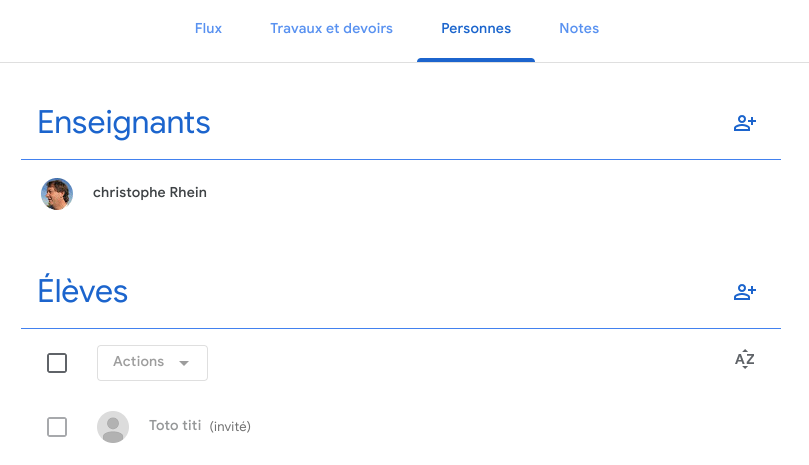The height and width of the screenshot is (465, 809).
Task: Open the Actions dropdown menu
Action: click(x=152, y=363)
